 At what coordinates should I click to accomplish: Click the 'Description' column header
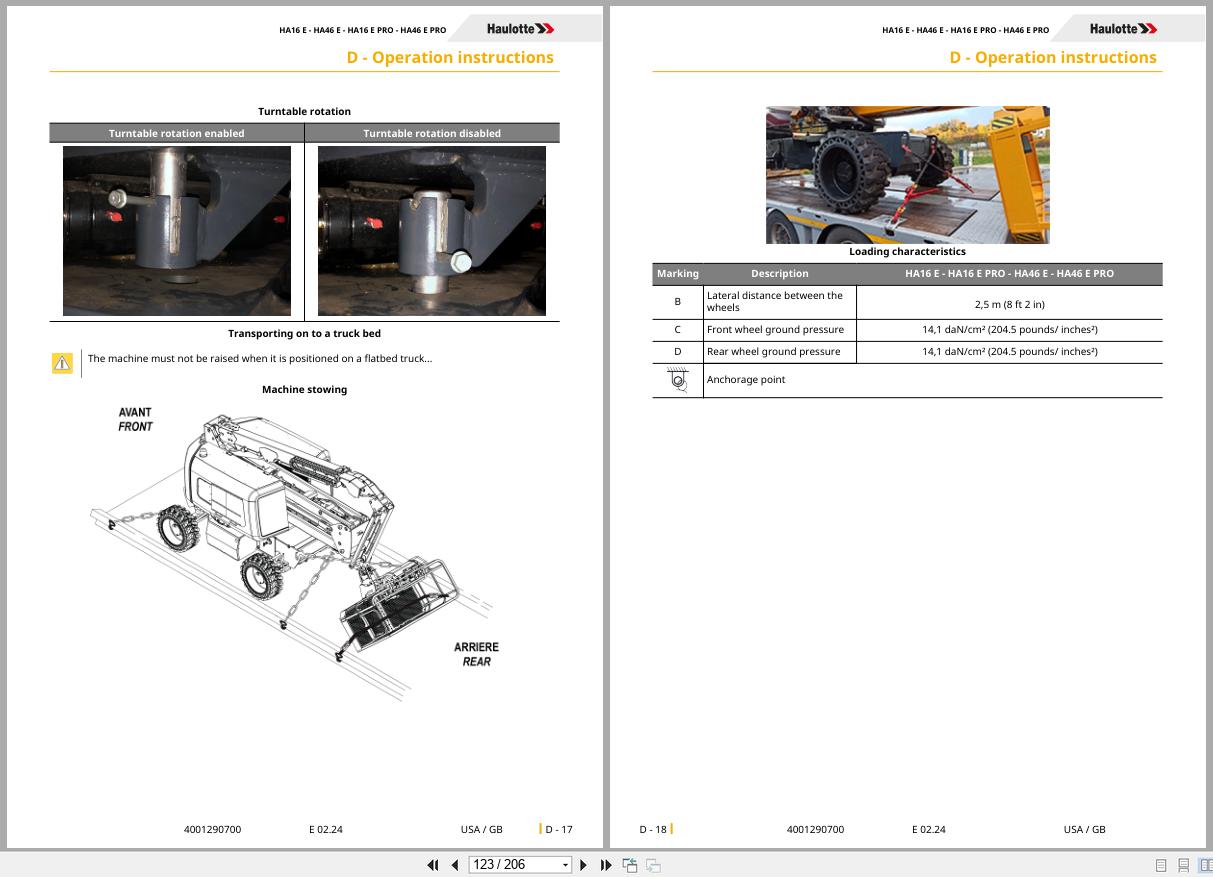coord(780,273)
